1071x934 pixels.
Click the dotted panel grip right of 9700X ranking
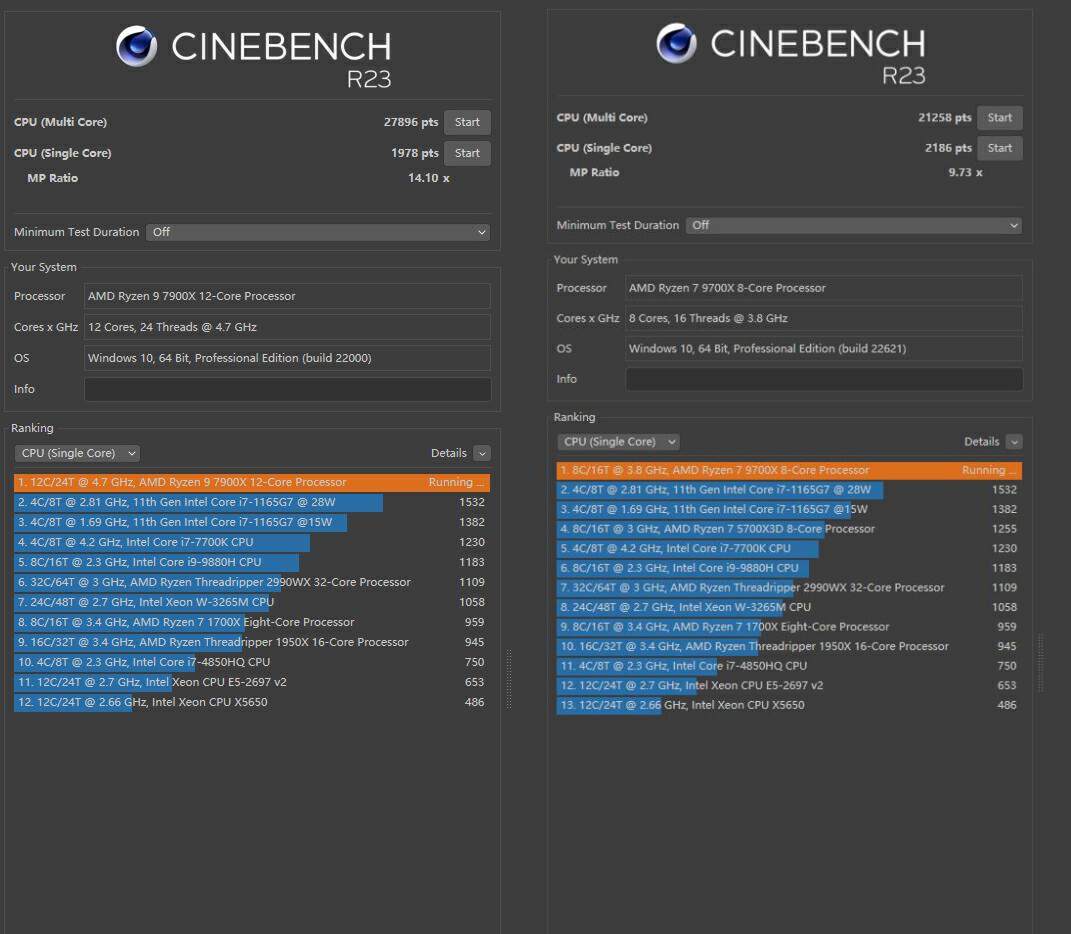point(1041,663)
